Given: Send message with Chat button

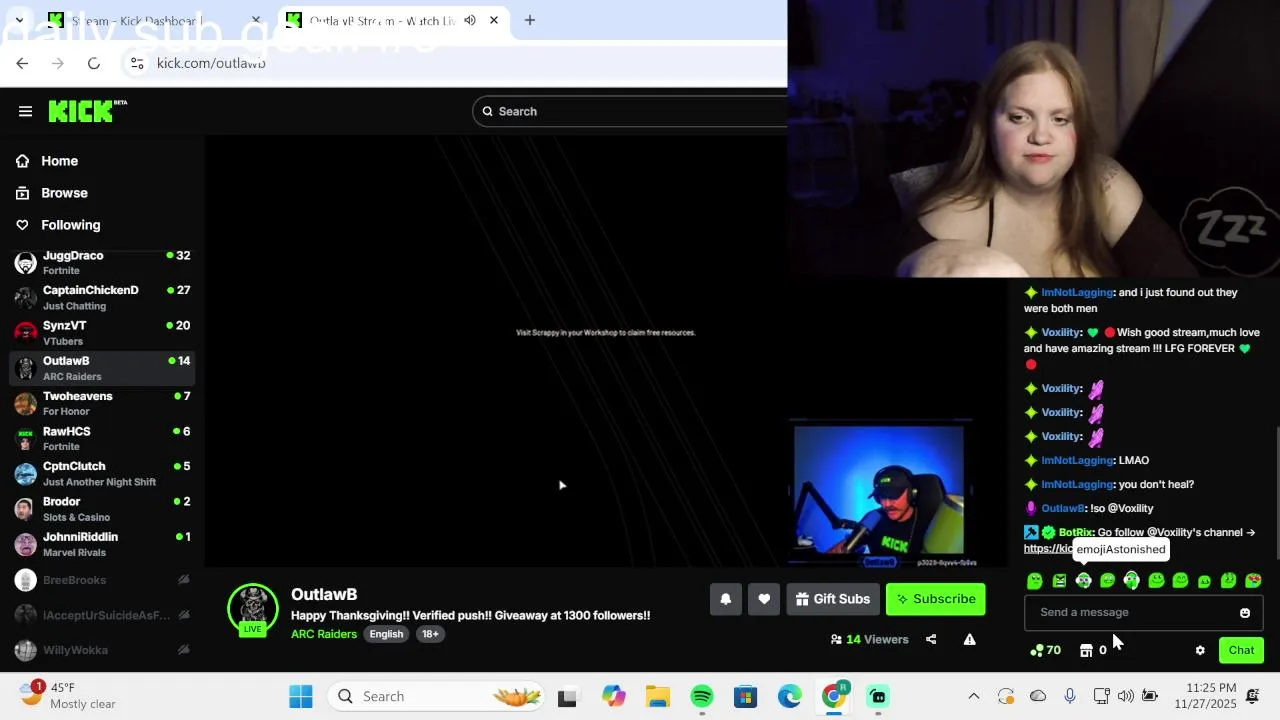Looking at the screenshot, I should coord(1241,650).
